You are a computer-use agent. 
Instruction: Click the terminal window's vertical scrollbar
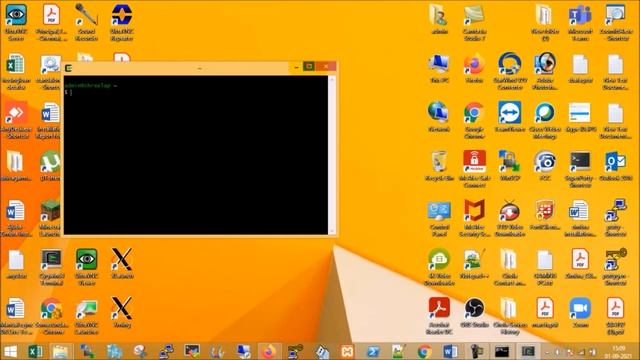point(332,155)
